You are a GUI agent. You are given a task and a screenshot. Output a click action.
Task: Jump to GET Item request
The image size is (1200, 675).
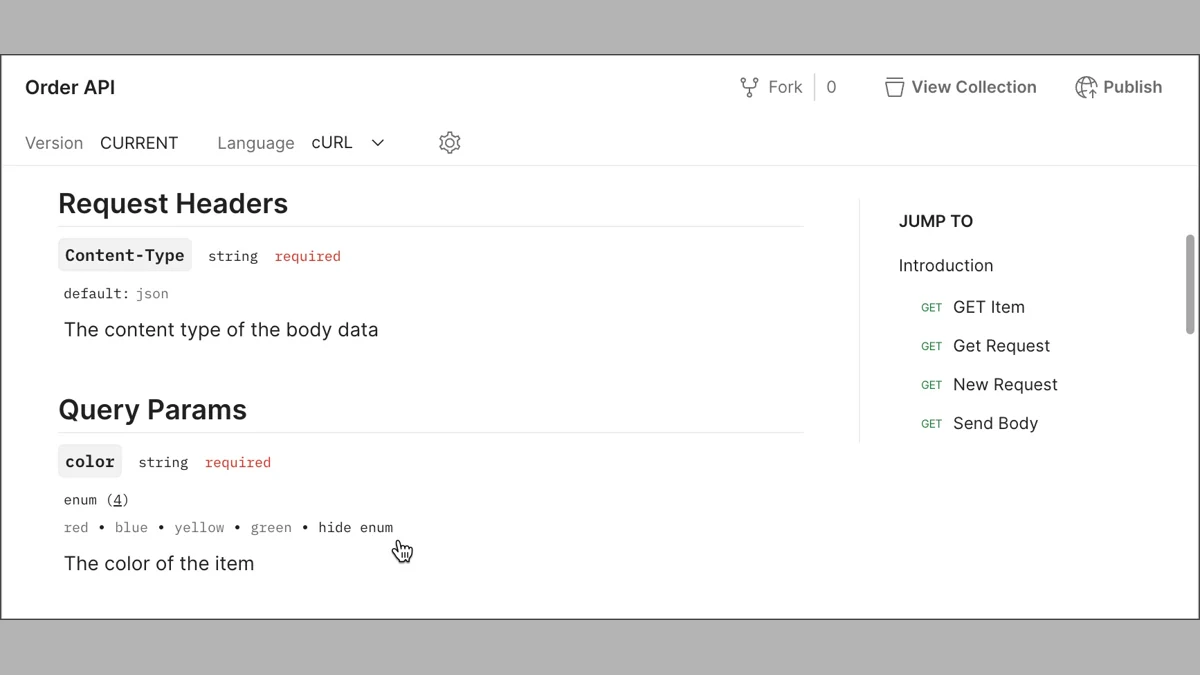click(x=989, y=308)
